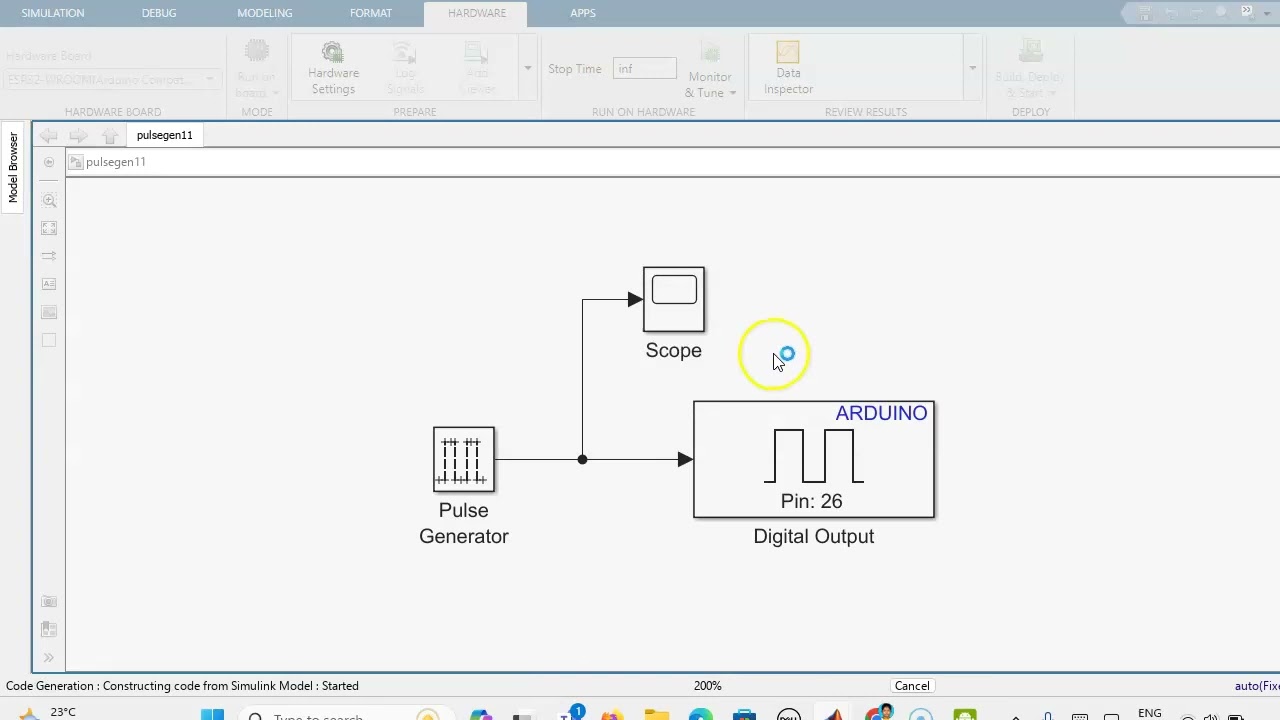Click the Undo arrow in quick access toolbar
1280x720 pixels.
1171,13
